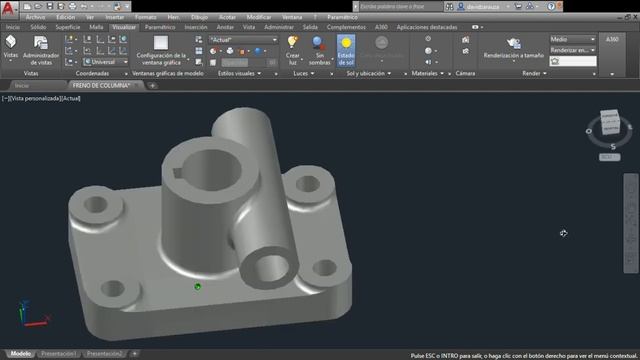The image size is (640, 360).
Task: Expand the Render panel
Action: point(534,73)
